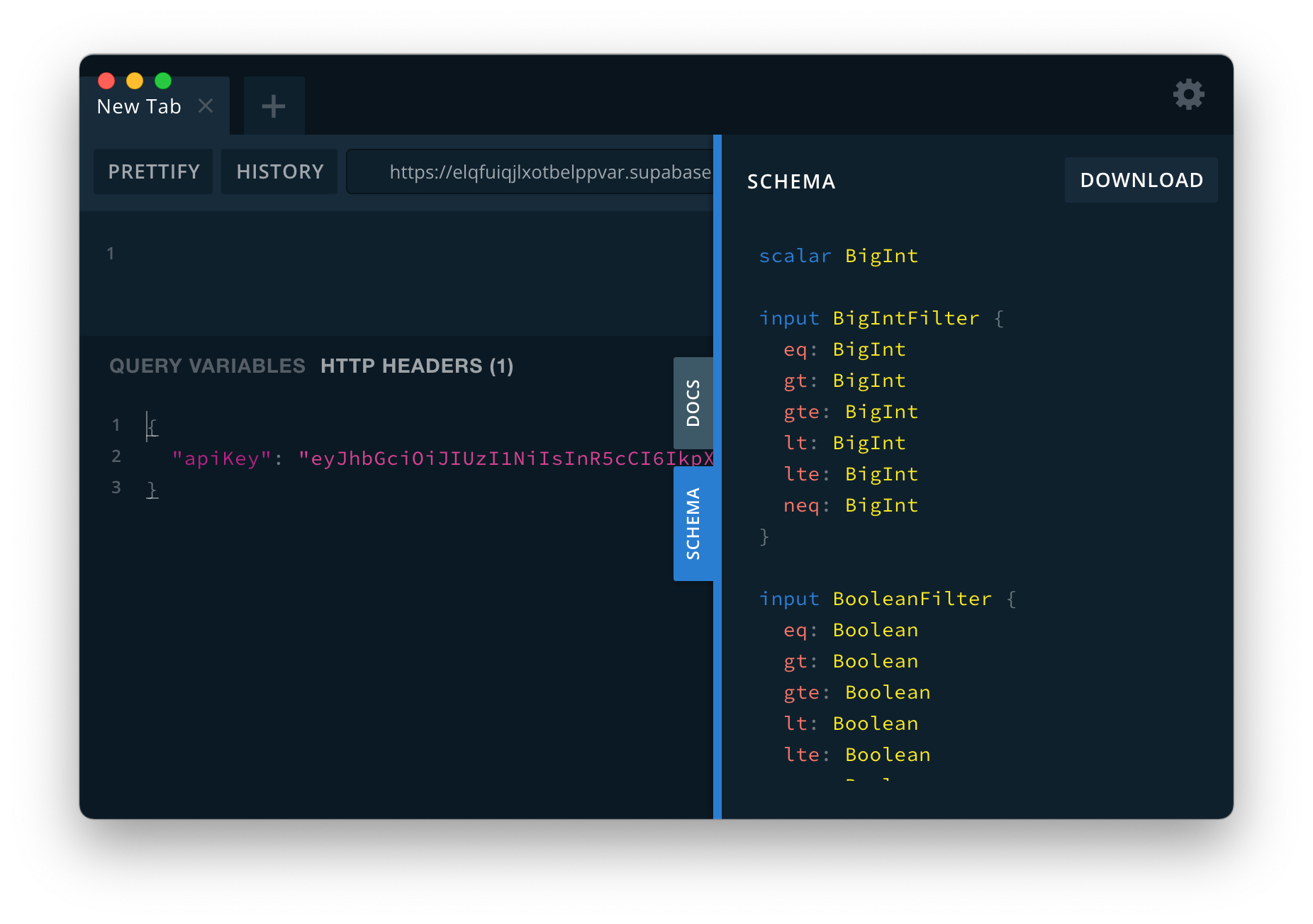The height and width of the screenshot is (924, 1313).
Task: Click the PRETTIFY button
Action: [152, 171]
